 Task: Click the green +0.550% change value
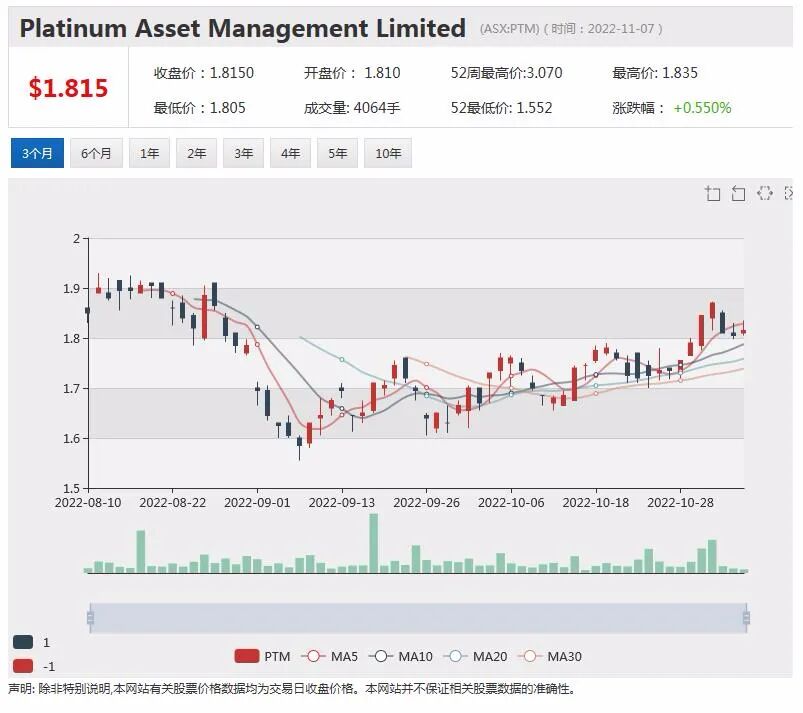point(702,108)
